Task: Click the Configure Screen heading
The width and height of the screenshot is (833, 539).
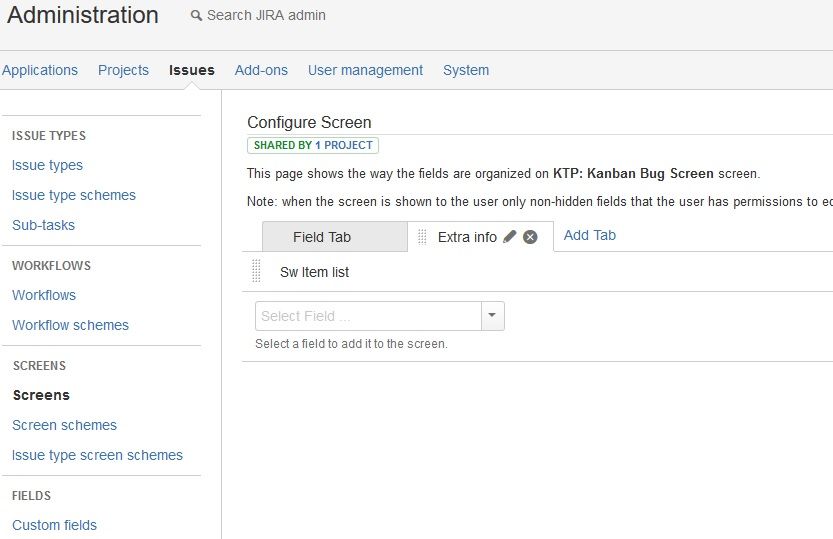Action: click(309, 122)
